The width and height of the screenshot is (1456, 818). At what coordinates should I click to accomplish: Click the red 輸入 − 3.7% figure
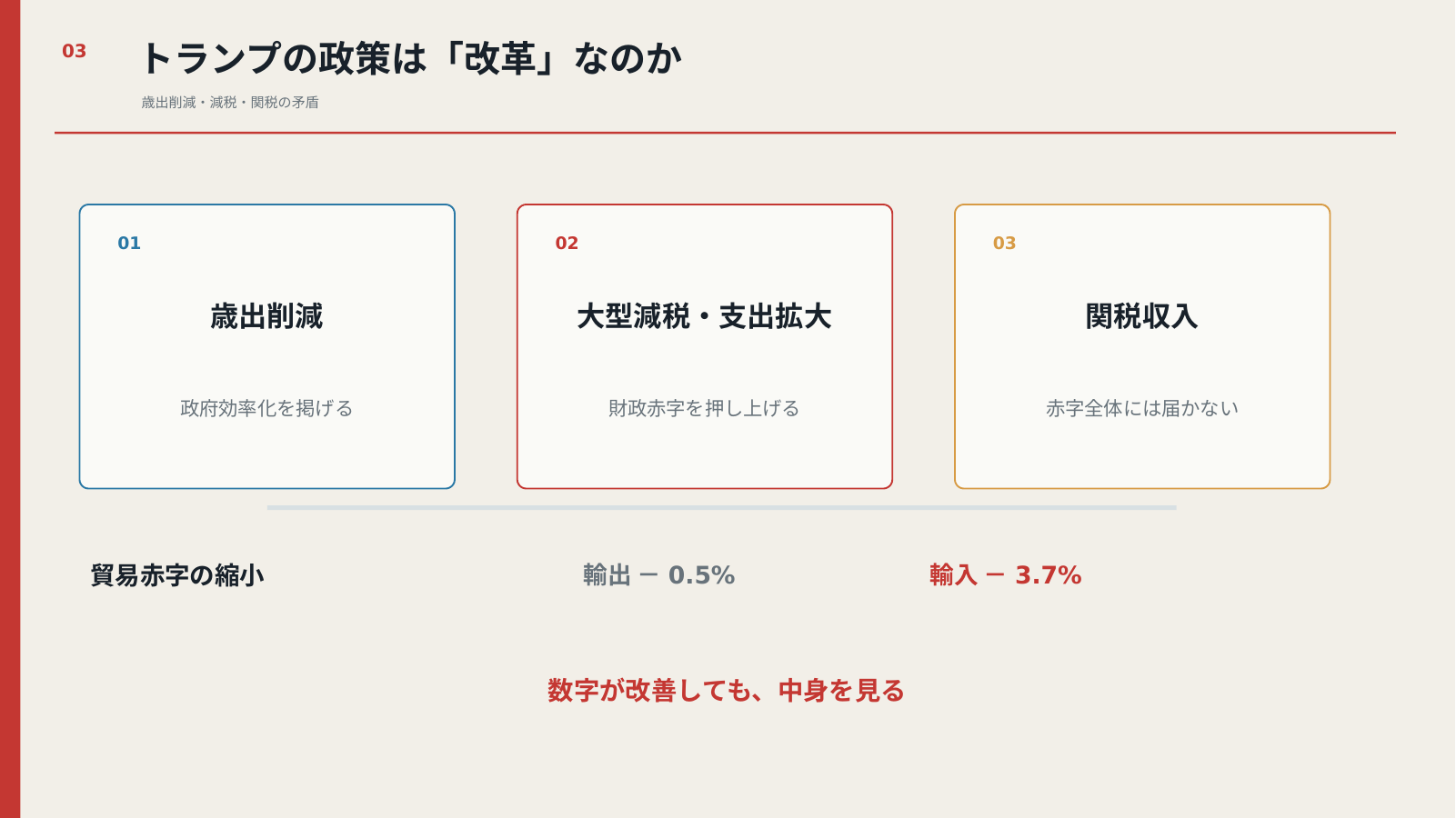coord(1006,575)
